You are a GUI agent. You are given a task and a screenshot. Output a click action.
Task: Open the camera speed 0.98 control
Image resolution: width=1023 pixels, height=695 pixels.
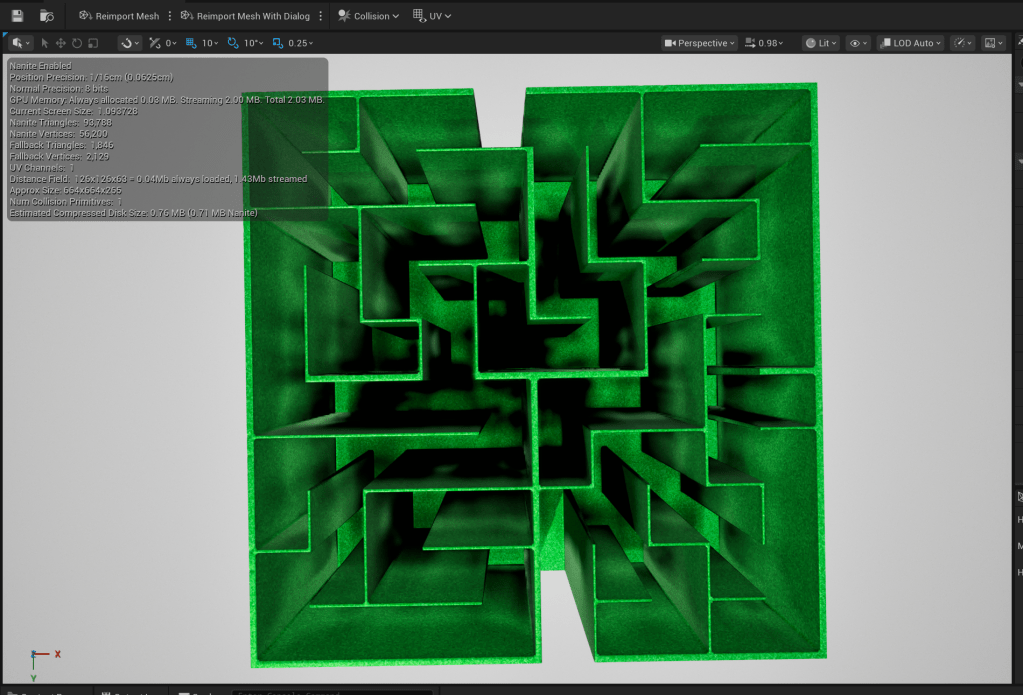coord(762,43)
